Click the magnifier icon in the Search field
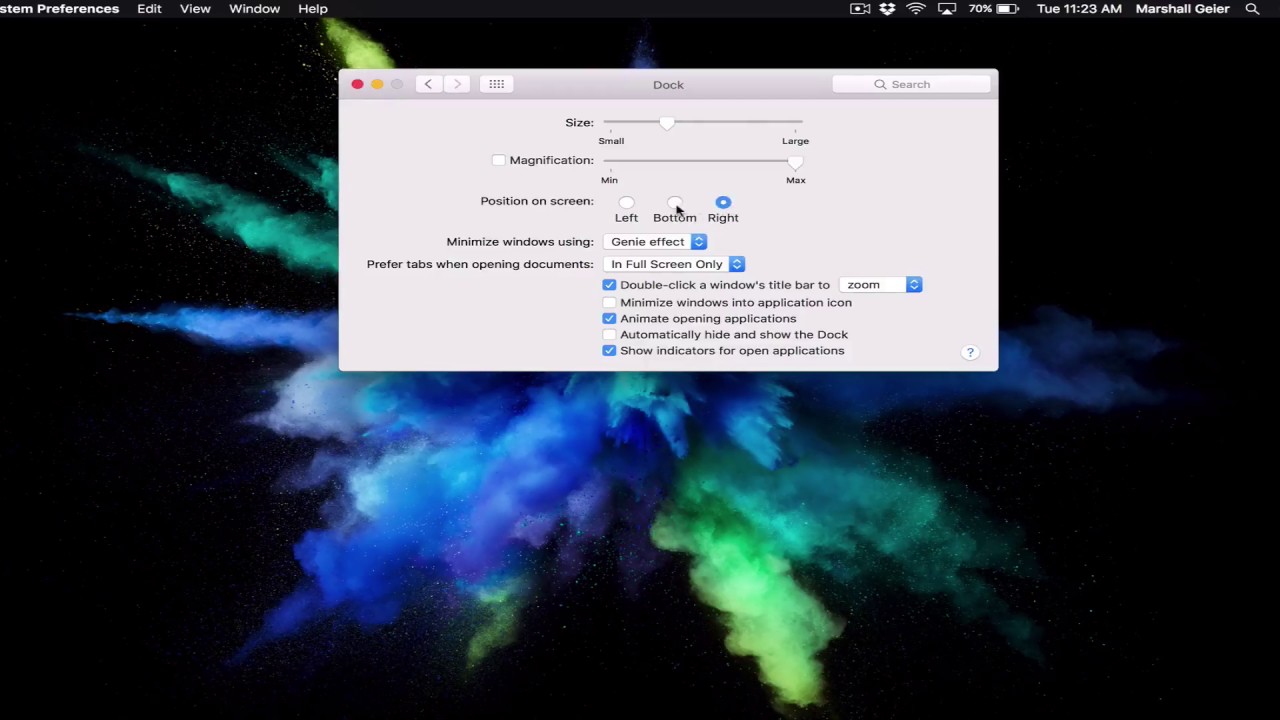 pyautogui.click(x=880, y=84)
